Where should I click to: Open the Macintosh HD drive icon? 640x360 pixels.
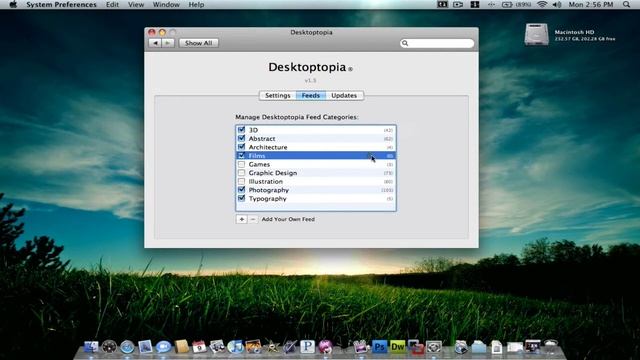pyautogui.click(x=536, y=35)
